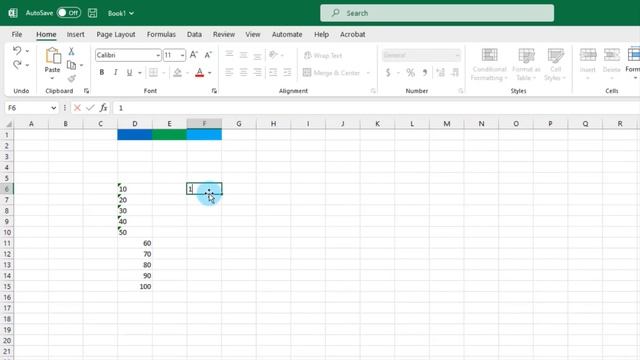Expand the Undo history arrow
The height and width of the screenshot is (360, 640).
click(x=27, y=51)
